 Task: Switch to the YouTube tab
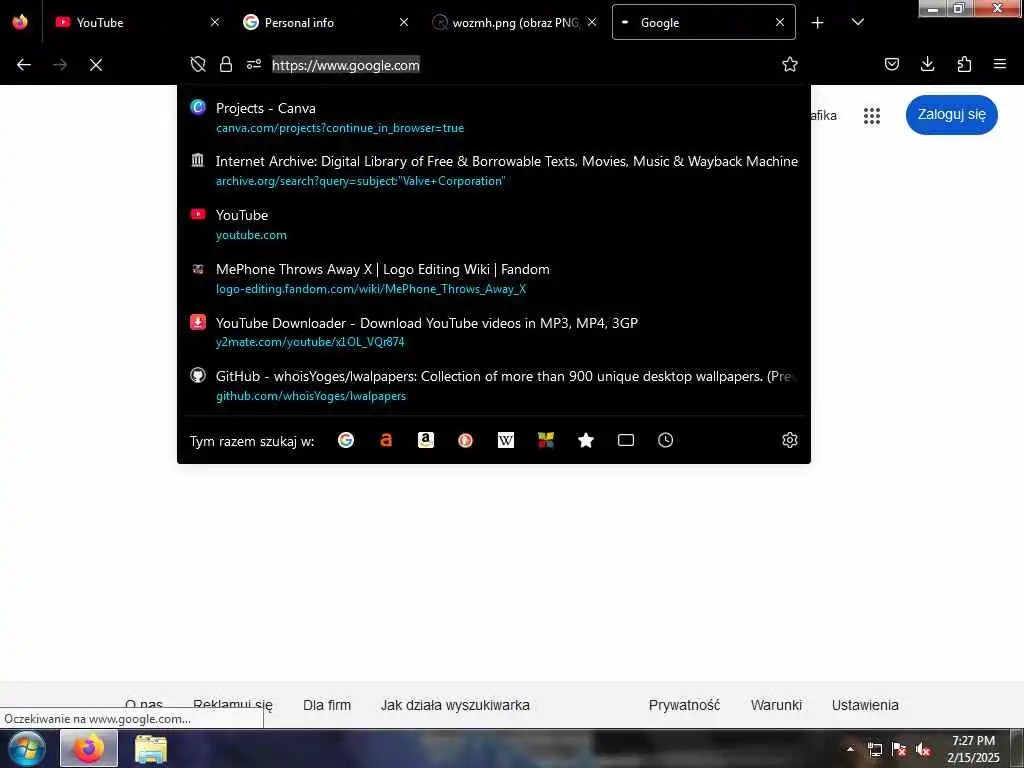pyautogui.click(x=136, y=22)
